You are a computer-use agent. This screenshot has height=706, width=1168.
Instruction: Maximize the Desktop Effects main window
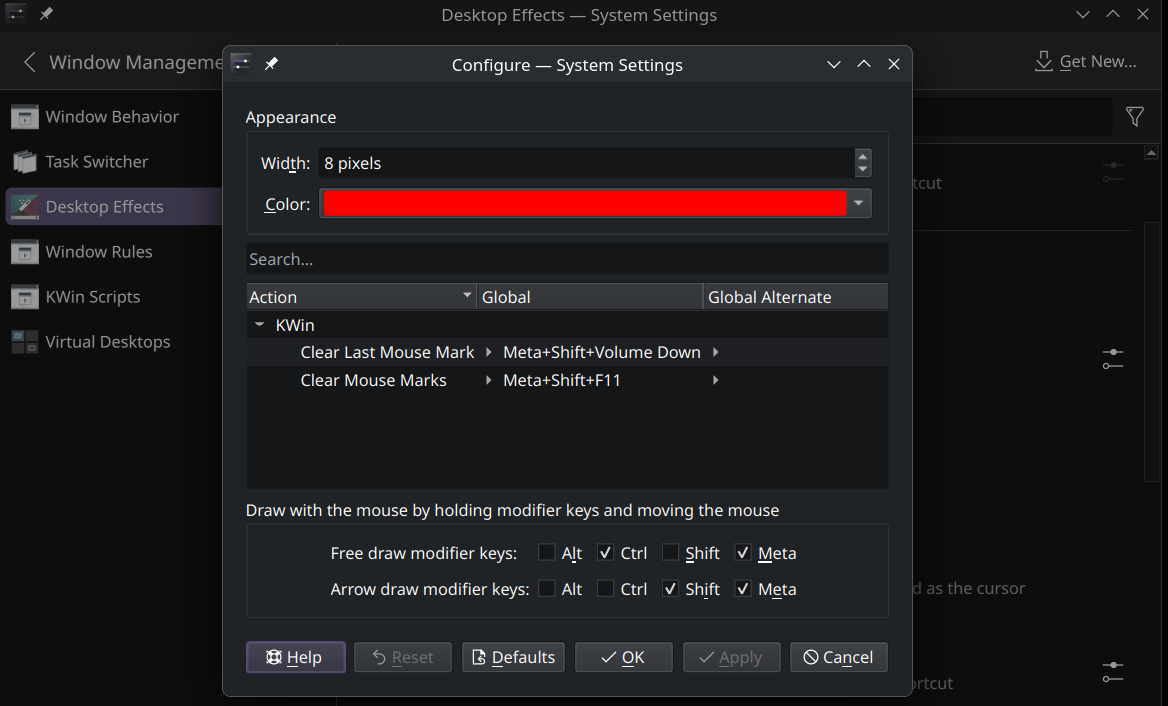click(1113, 14)
